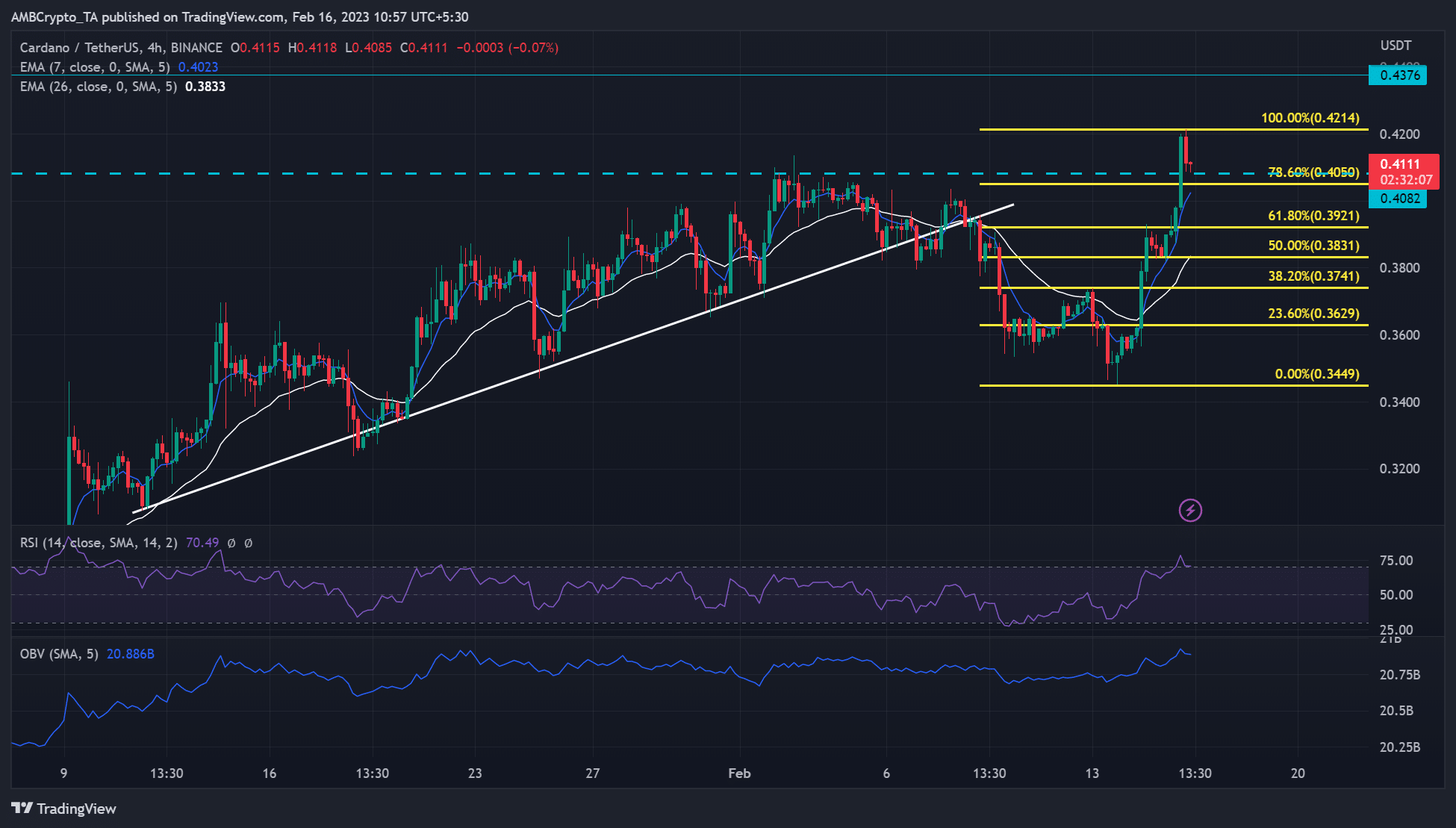Click the 0.4200 price axis label
This screenshot has width=1456, height=828.
1399,134
